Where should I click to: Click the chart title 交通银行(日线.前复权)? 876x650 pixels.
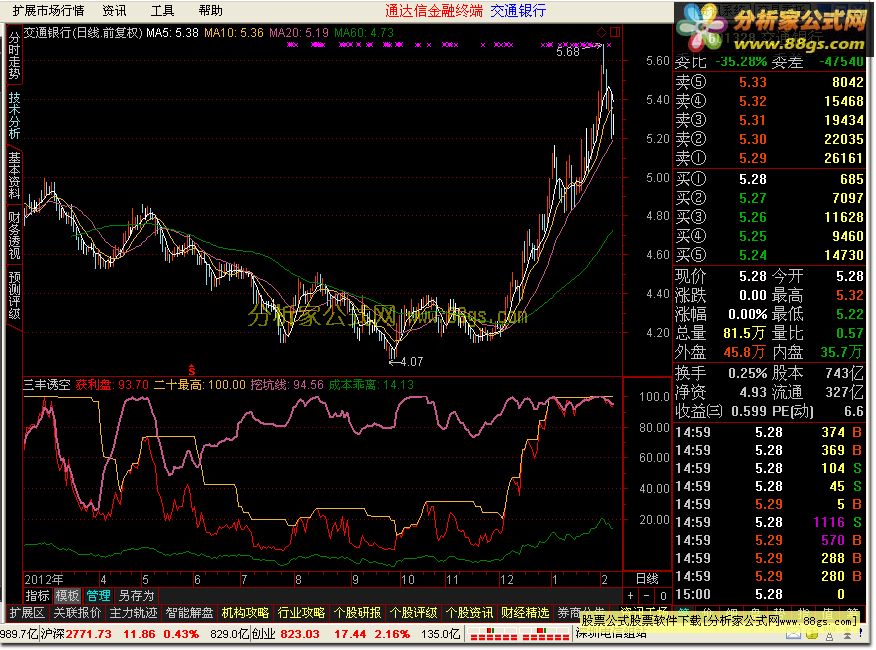(83, 32)
